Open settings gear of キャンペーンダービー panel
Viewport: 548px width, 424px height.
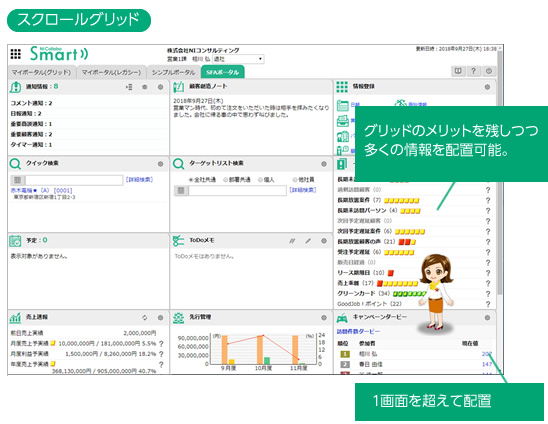point(487,317)
